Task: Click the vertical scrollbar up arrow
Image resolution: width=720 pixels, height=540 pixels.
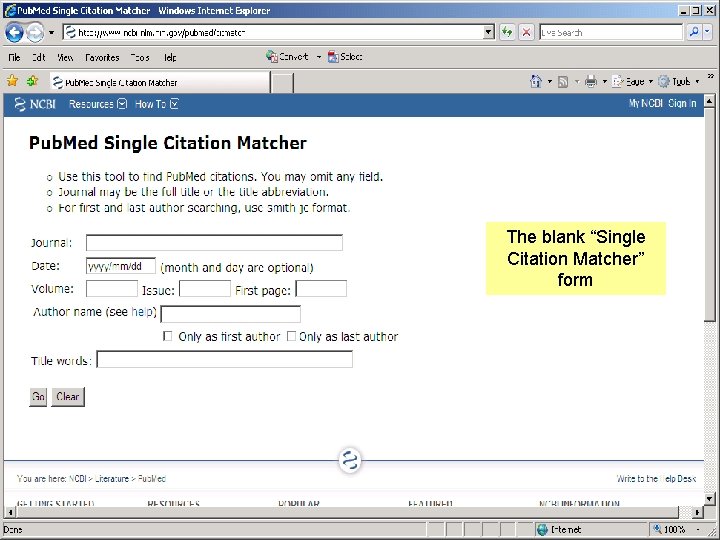Action: pyautogui.click(x=709, y=101)
